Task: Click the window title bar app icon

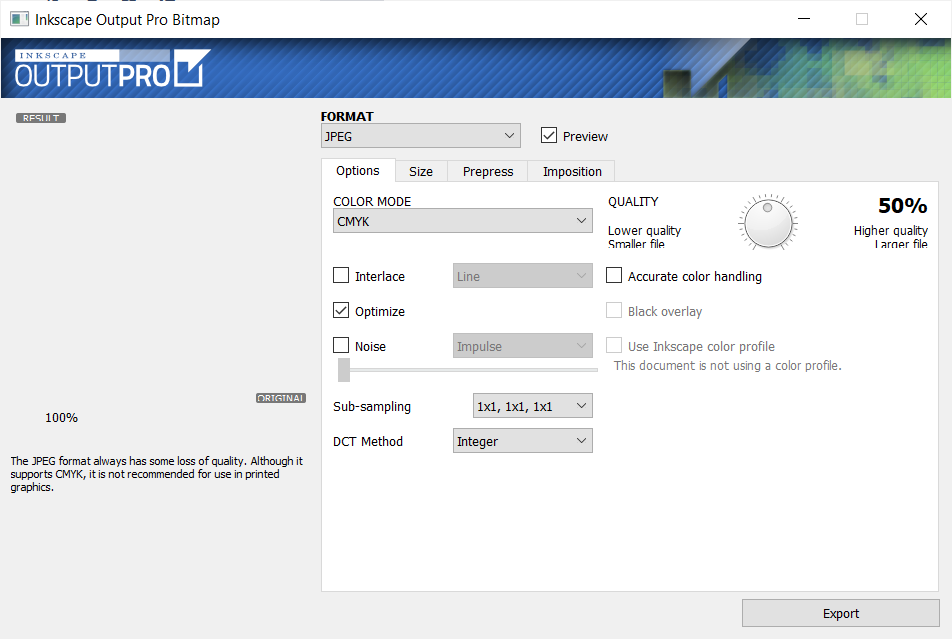Action: click(19, 19)
